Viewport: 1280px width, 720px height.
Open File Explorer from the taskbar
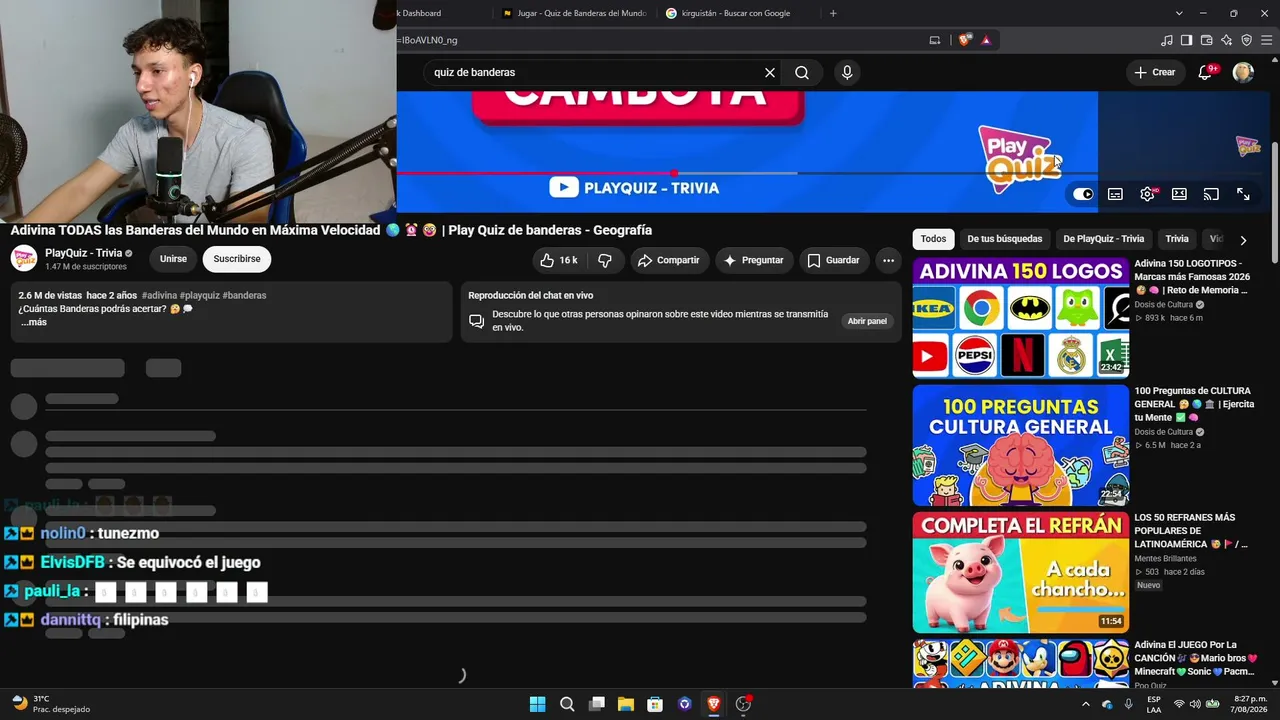pyautogui.click(x=626, y=703)
